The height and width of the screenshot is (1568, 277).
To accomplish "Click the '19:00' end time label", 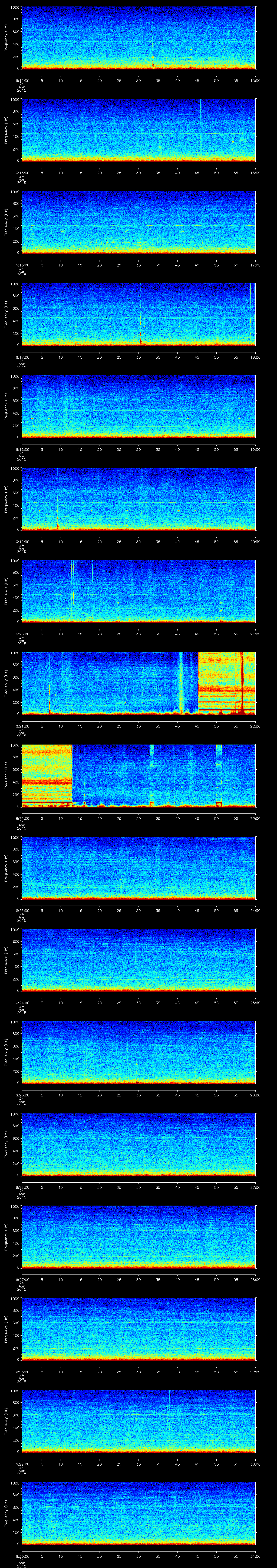I will 255,449.
